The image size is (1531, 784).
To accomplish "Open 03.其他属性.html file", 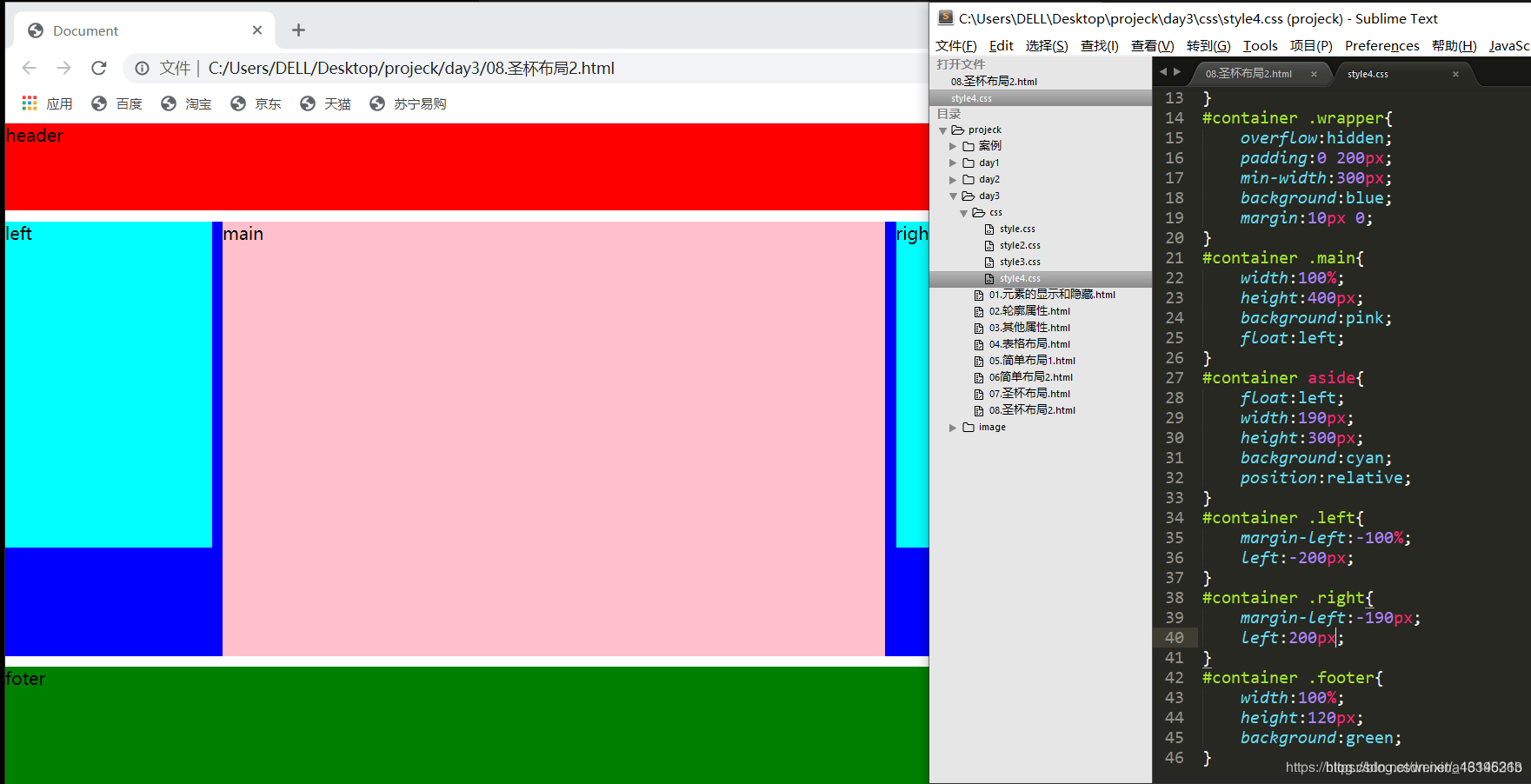I will pyautogui.click(x=1029, y=328).
